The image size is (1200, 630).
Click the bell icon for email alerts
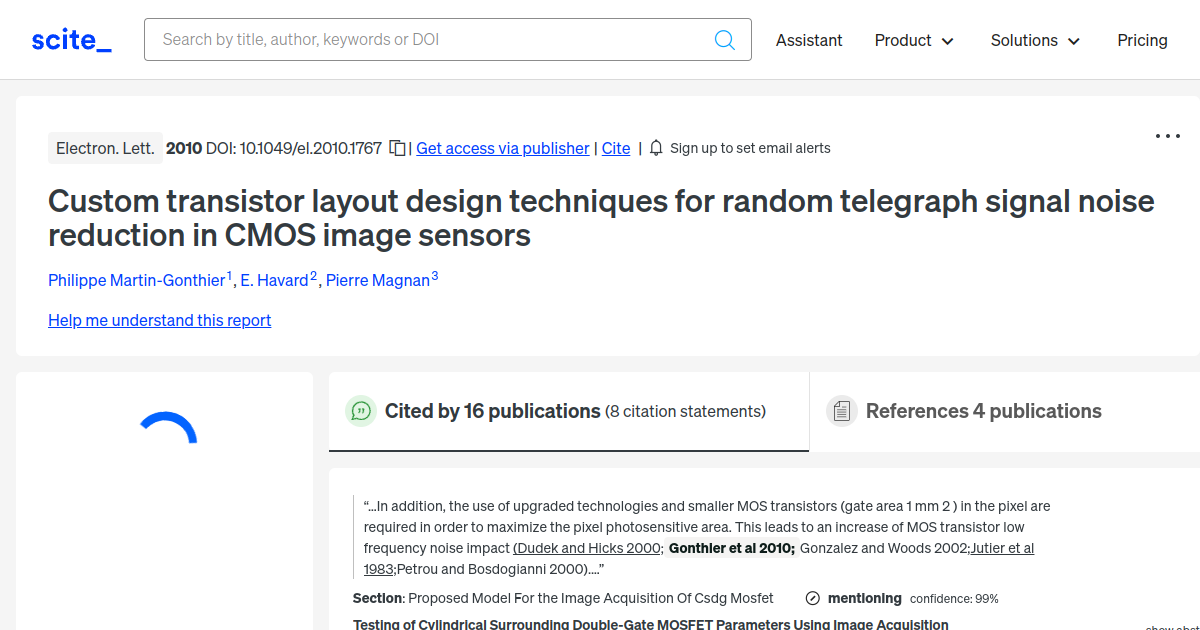656,148
